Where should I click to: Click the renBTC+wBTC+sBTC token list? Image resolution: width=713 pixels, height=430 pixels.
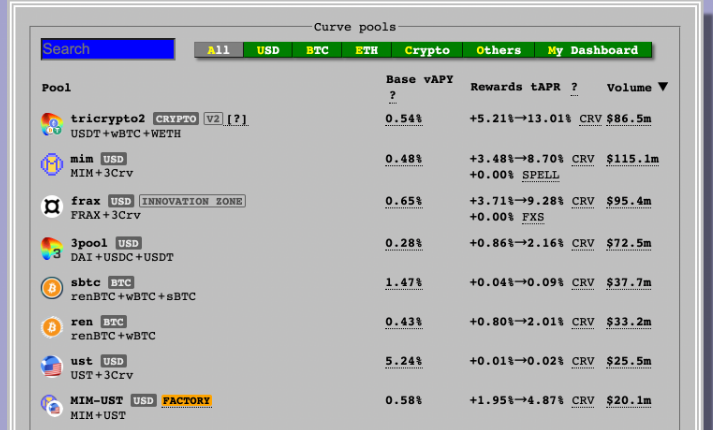pyautogui.click(x=133, y=296)
